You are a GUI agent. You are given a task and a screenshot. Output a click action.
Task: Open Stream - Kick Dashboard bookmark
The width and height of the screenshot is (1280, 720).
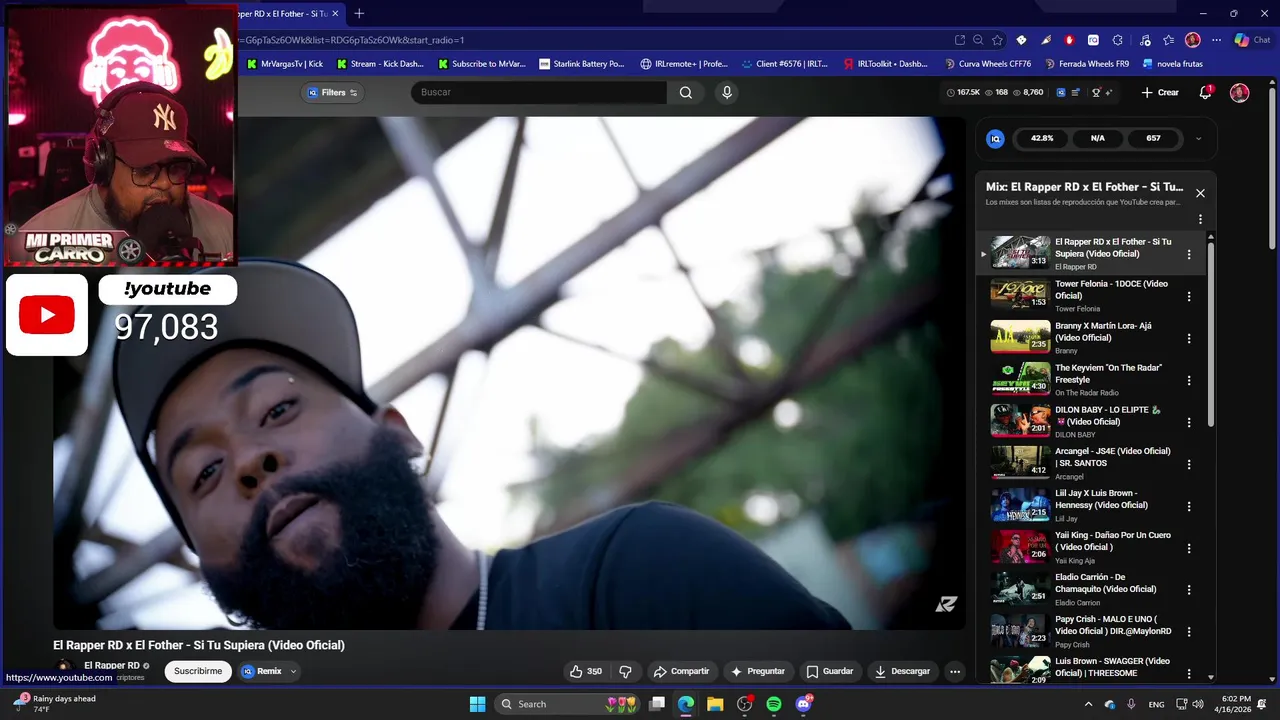pos(380,63)
